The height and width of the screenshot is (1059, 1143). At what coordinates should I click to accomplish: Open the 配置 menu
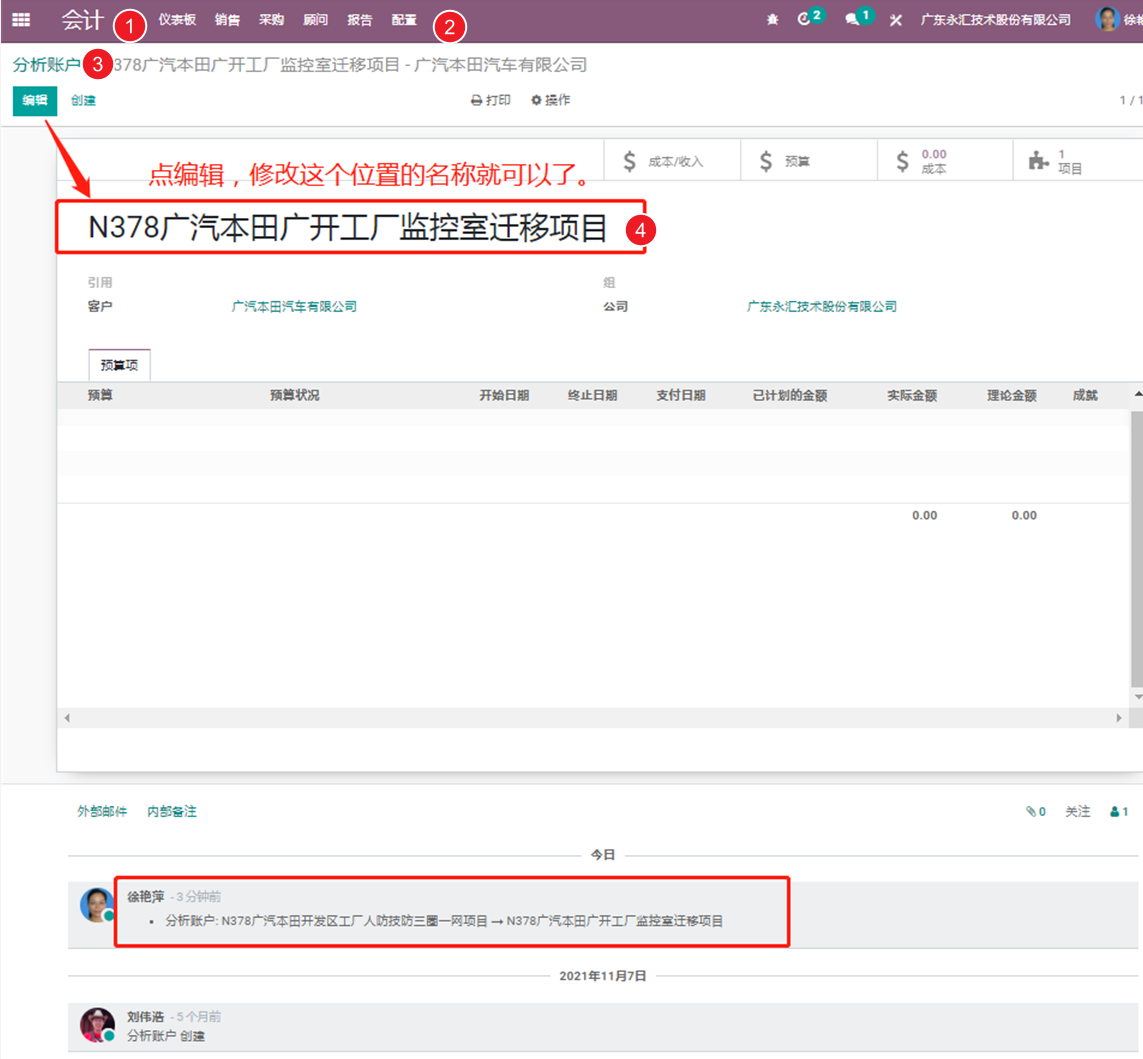(404, 20)
